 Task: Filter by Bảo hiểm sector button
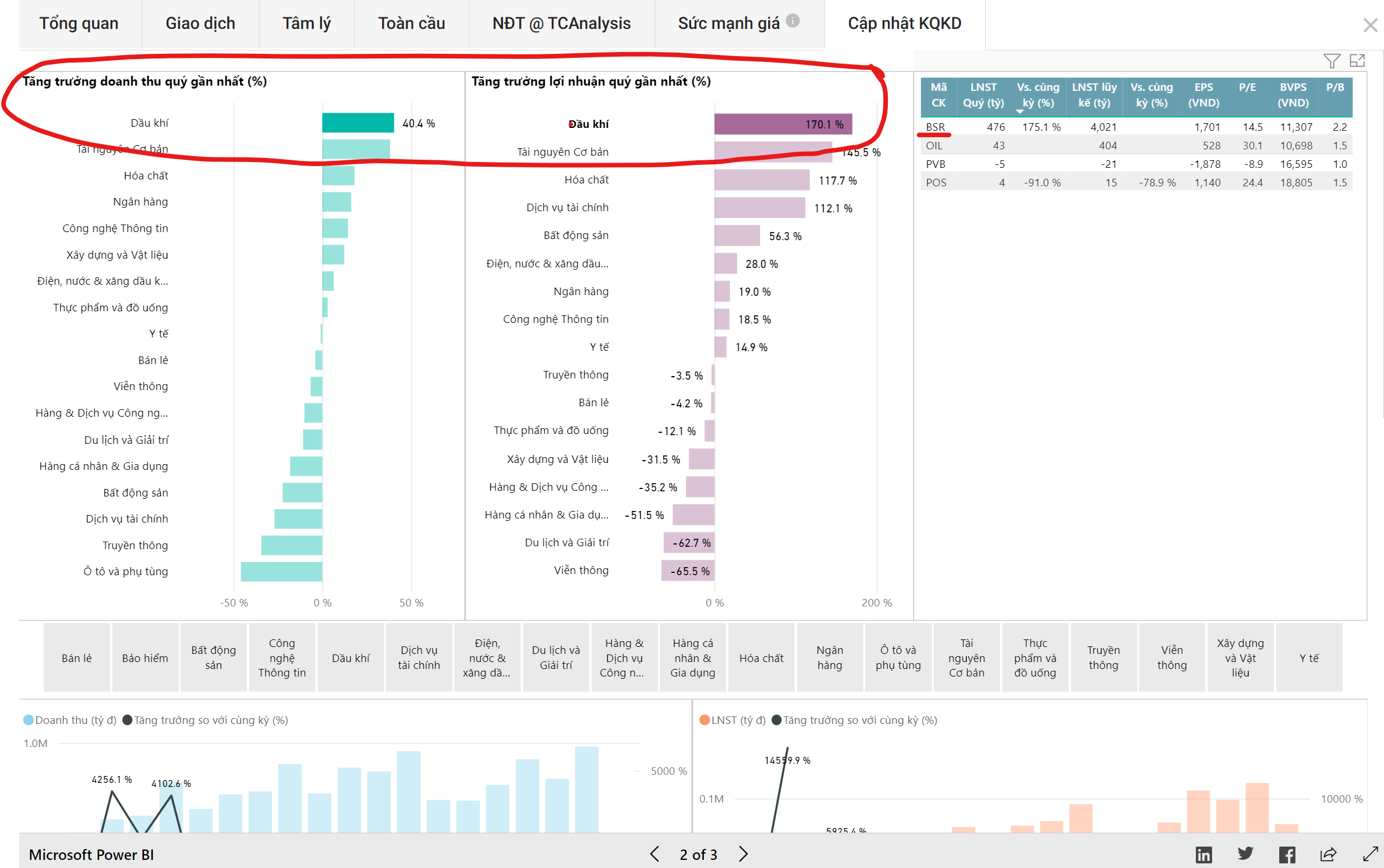tap(145, 657)
